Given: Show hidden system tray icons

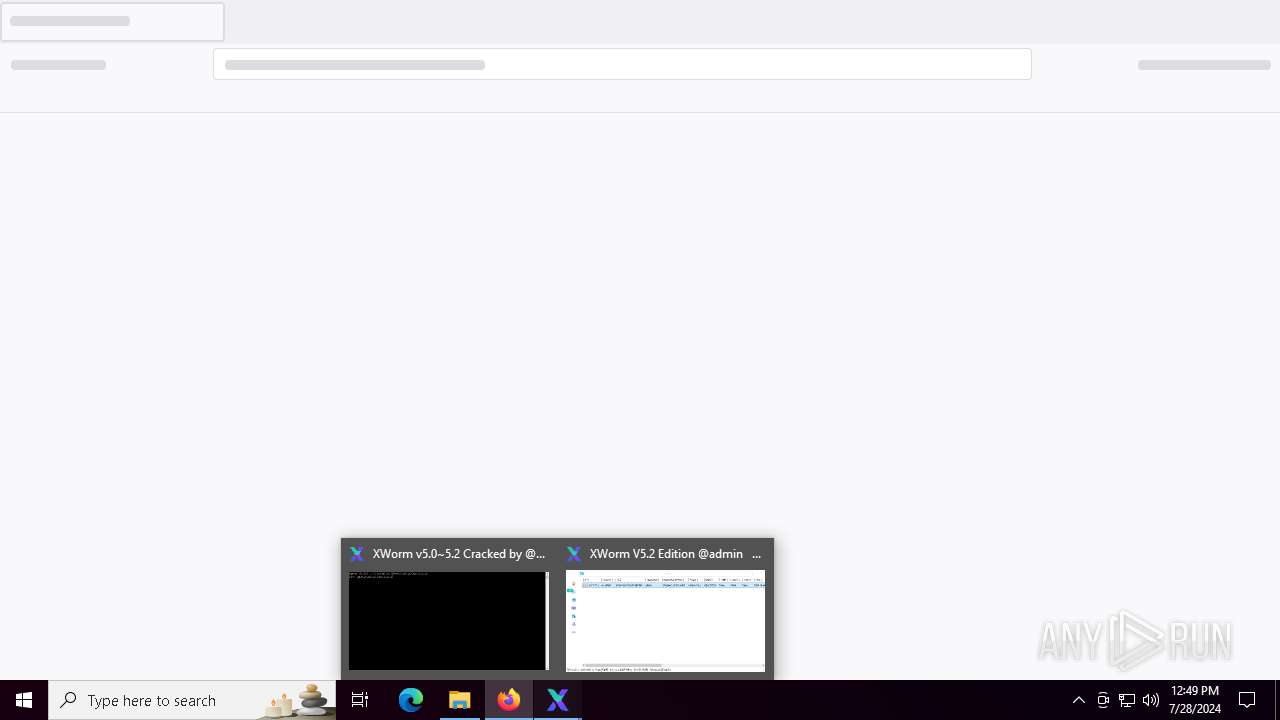Looking at the screenshot, I should pyautogui.click(x=1078, y=700).
